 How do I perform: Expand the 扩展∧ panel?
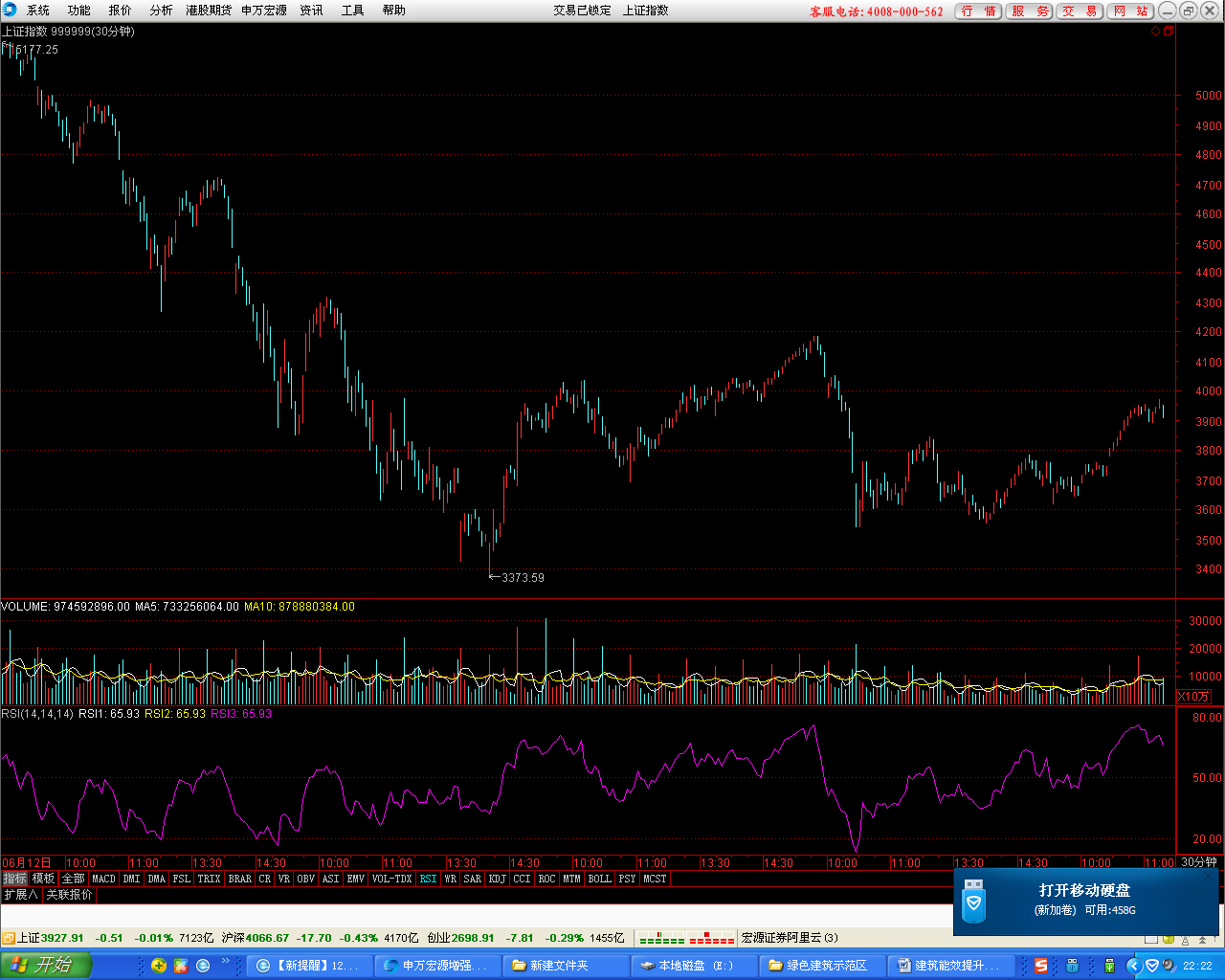21,895
